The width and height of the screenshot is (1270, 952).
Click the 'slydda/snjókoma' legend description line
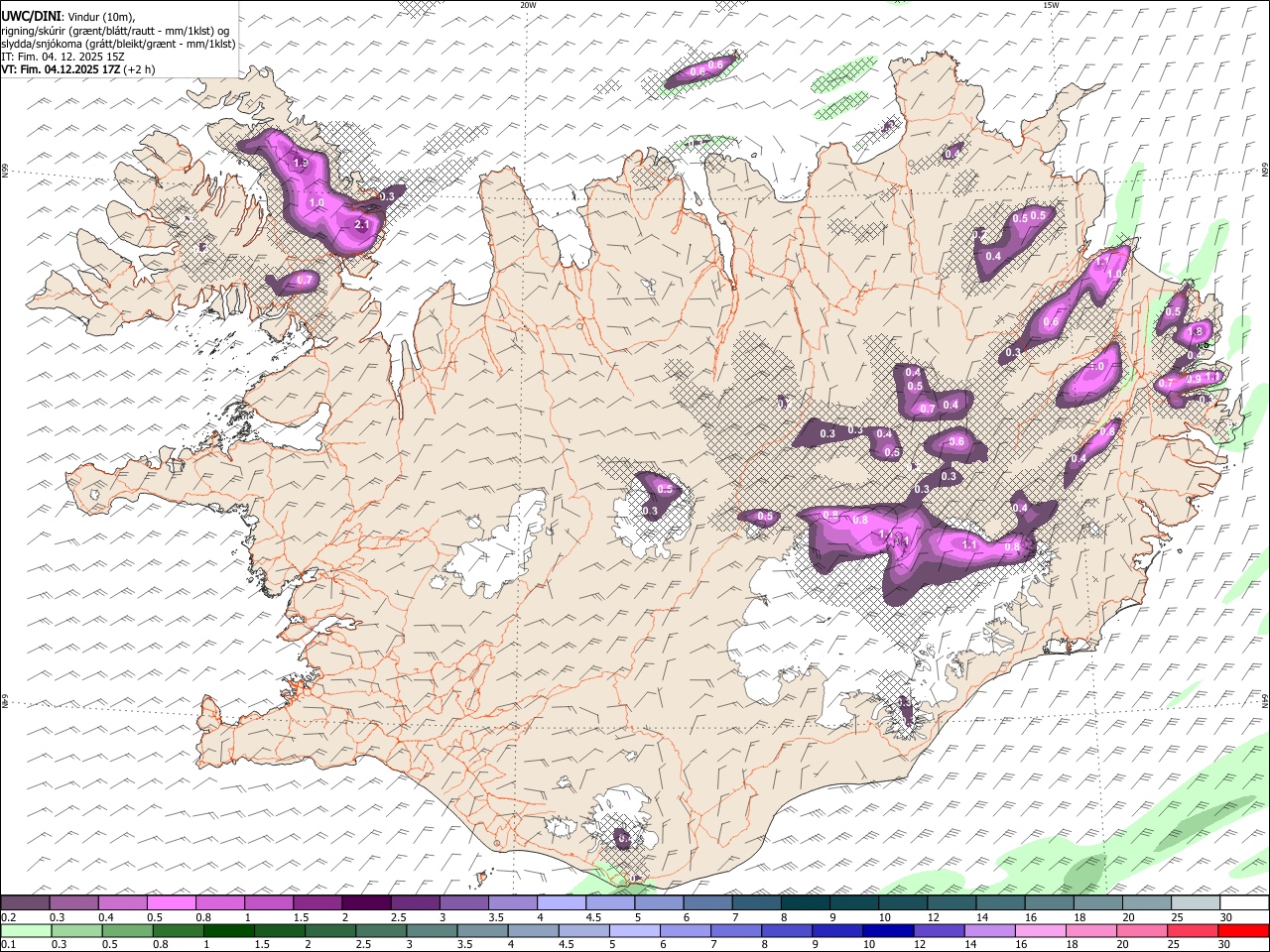(x=118, y=44)
